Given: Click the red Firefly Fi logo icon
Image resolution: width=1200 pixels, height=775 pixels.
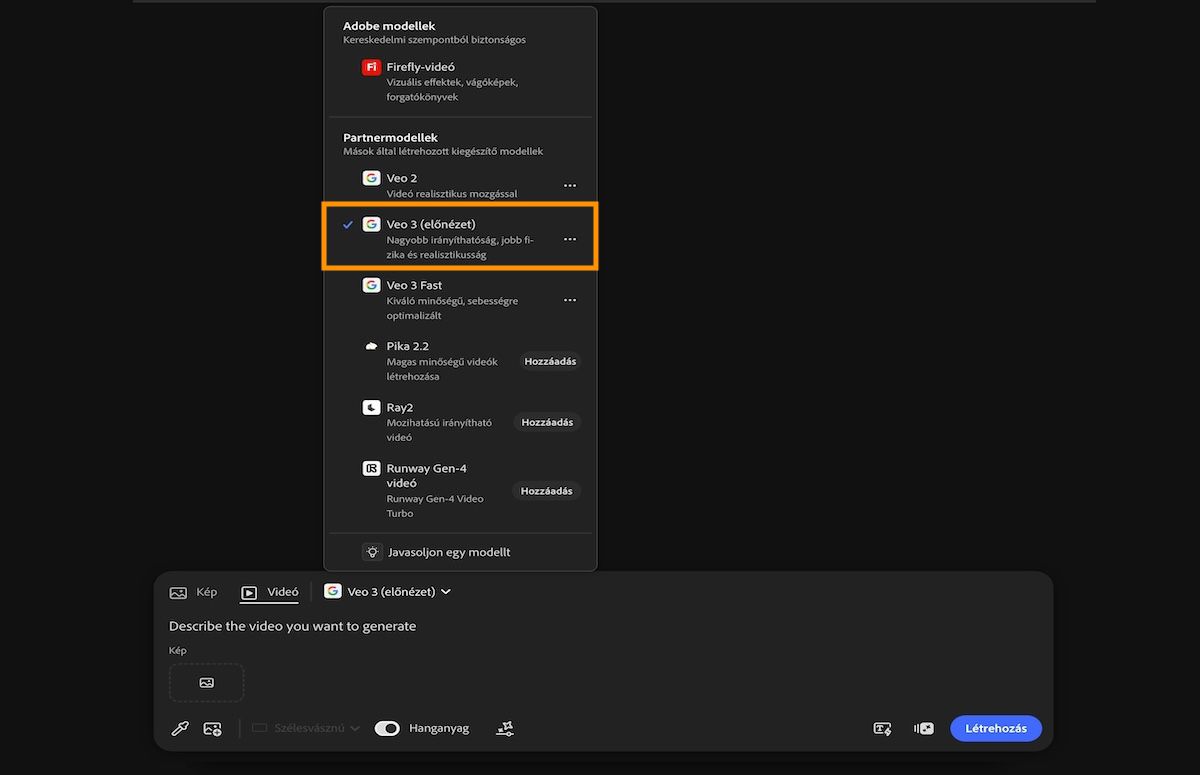Looking at the screenshot, I should pyautogui.click(x=371, y=67).
